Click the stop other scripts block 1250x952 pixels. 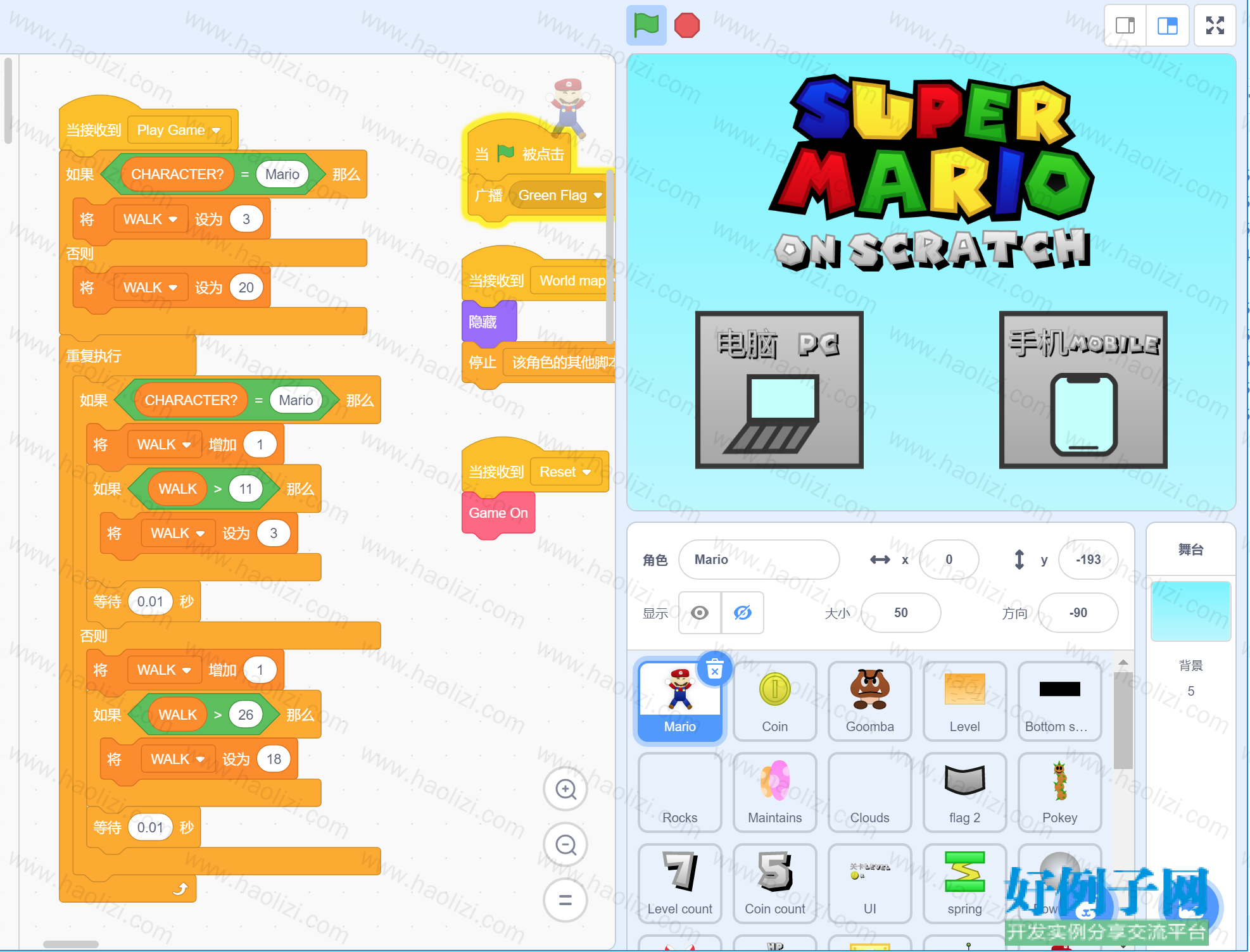coord(540,362)
